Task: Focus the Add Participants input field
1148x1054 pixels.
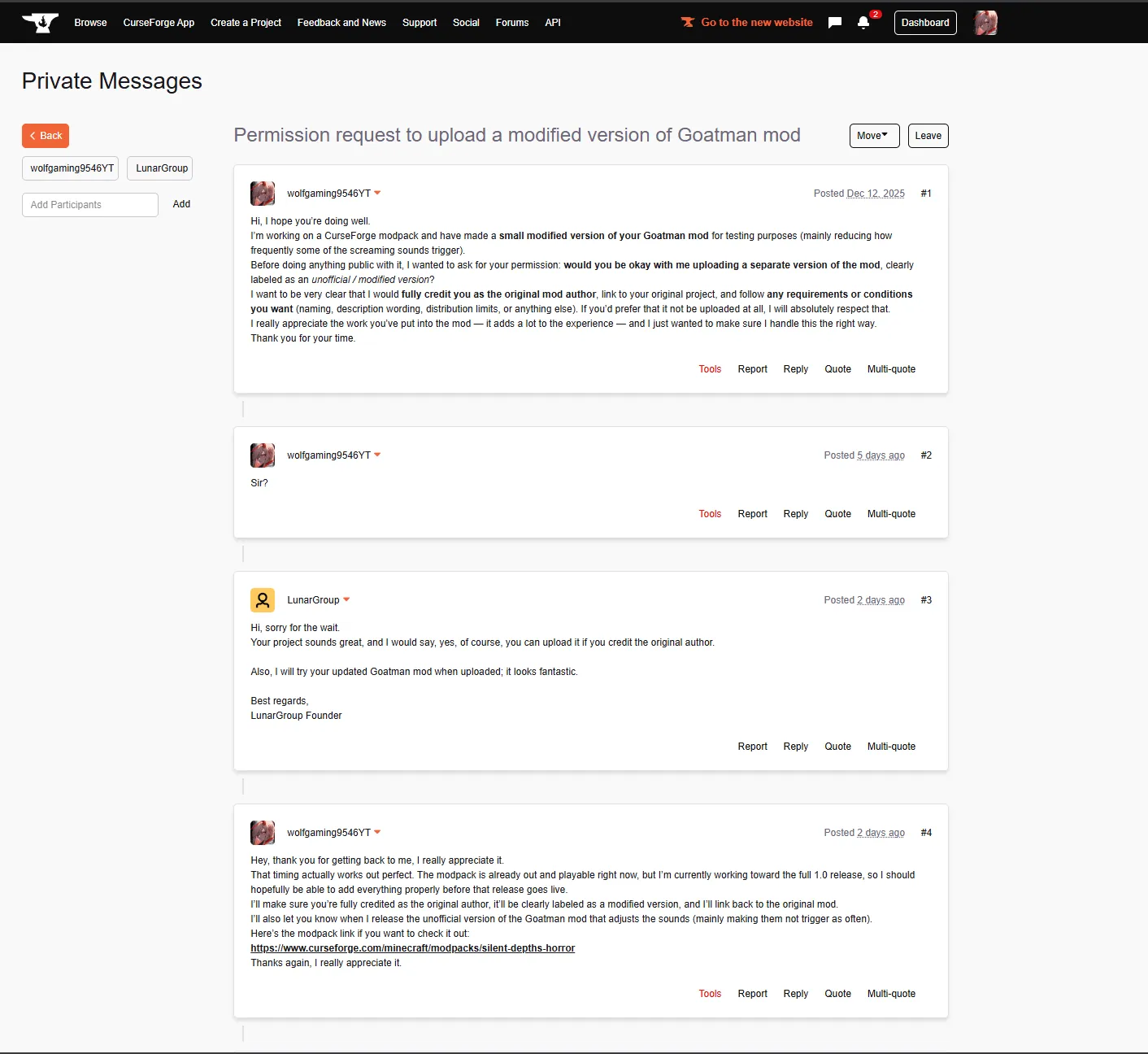Action: 90,205
